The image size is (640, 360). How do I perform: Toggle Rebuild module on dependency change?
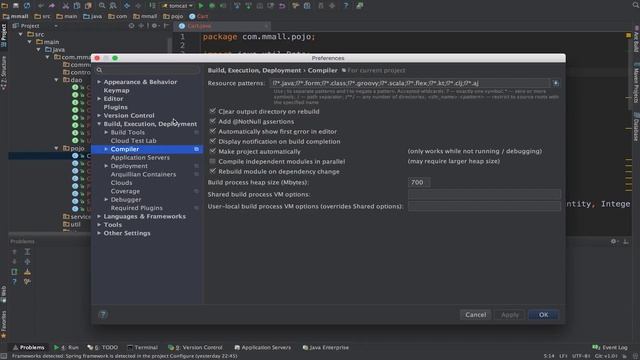coord(212,171)
